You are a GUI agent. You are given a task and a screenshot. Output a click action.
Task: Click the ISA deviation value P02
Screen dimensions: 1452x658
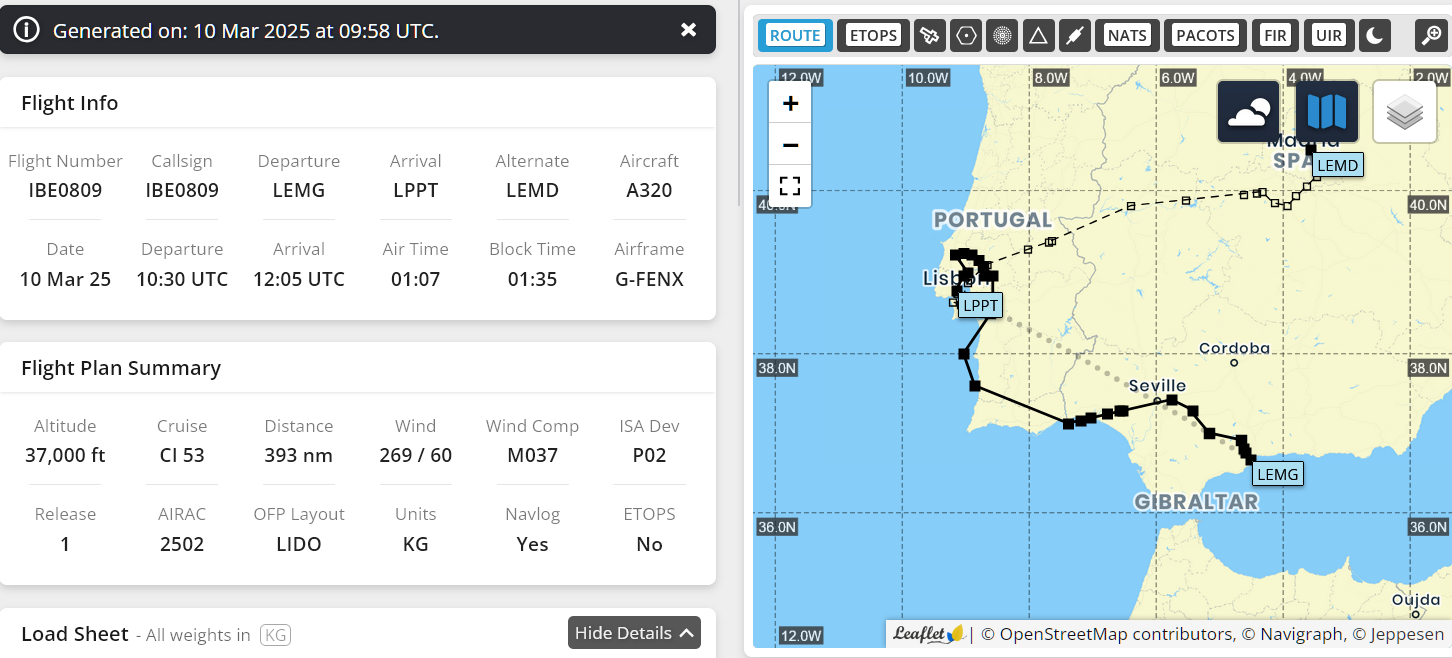point(649,455)
